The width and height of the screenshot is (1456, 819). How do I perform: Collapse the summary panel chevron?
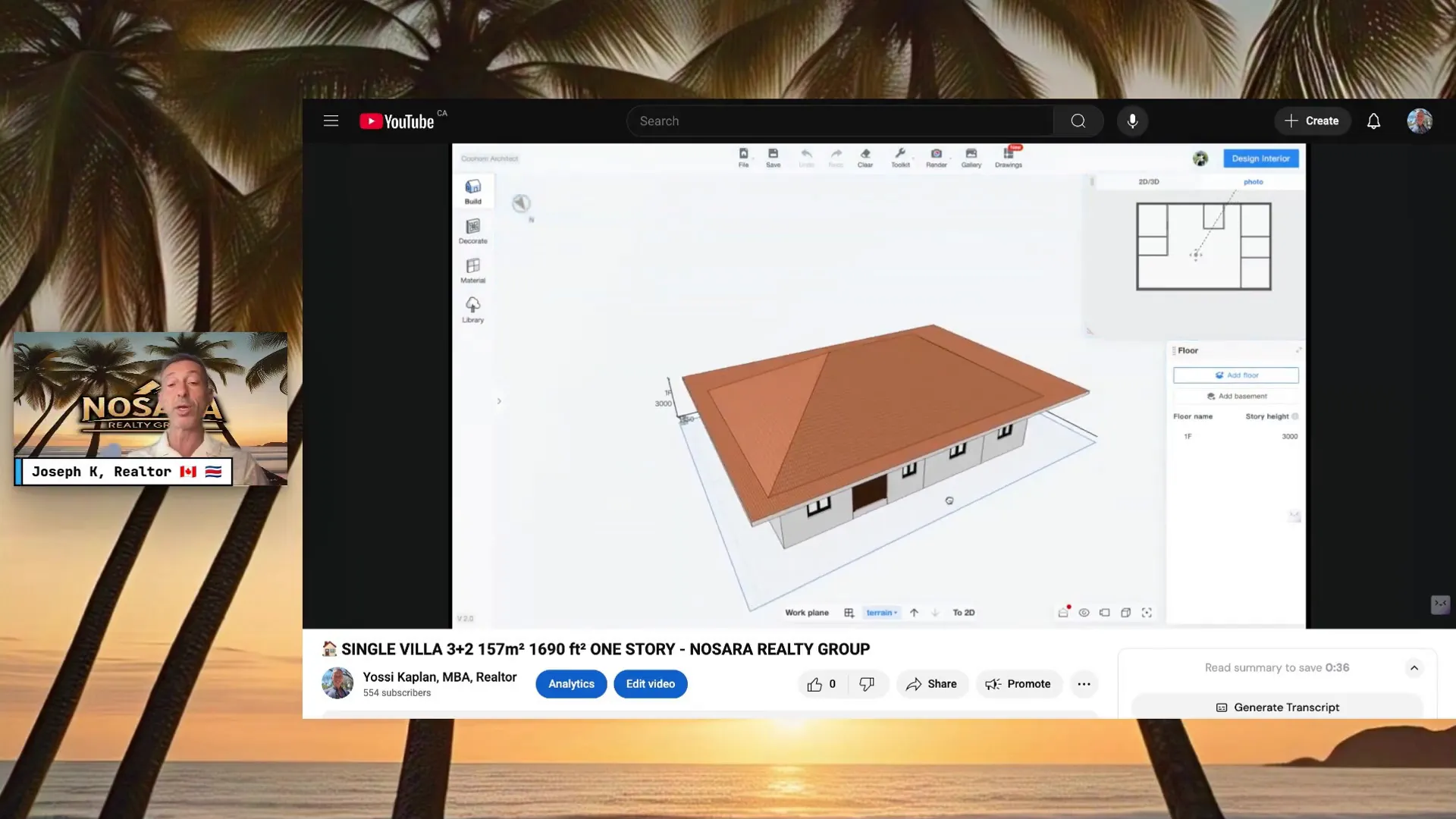(x=1414, y=668)
